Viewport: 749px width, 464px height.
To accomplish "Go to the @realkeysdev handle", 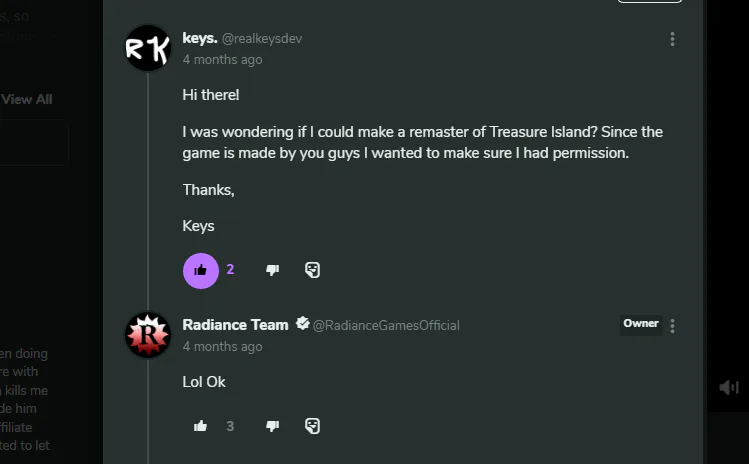I will pos(262,39).
